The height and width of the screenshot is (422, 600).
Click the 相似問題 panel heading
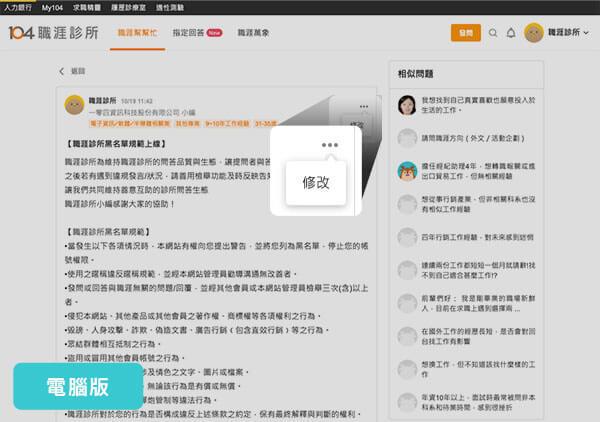[416, 74]
